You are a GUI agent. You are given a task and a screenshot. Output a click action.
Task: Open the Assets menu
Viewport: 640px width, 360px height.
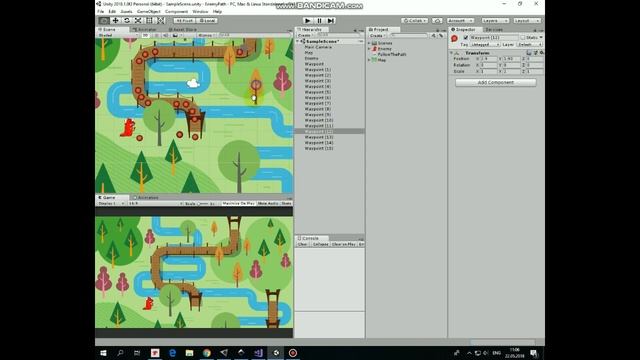[127, 11]
